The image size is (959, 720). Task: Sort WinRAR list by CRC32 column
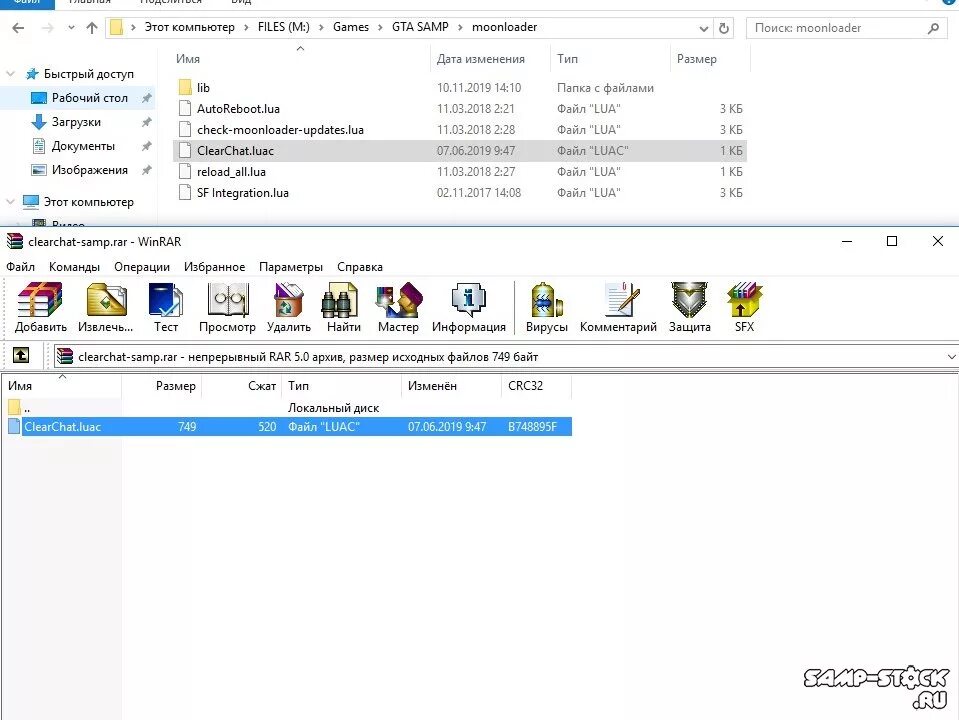point(536,386)
